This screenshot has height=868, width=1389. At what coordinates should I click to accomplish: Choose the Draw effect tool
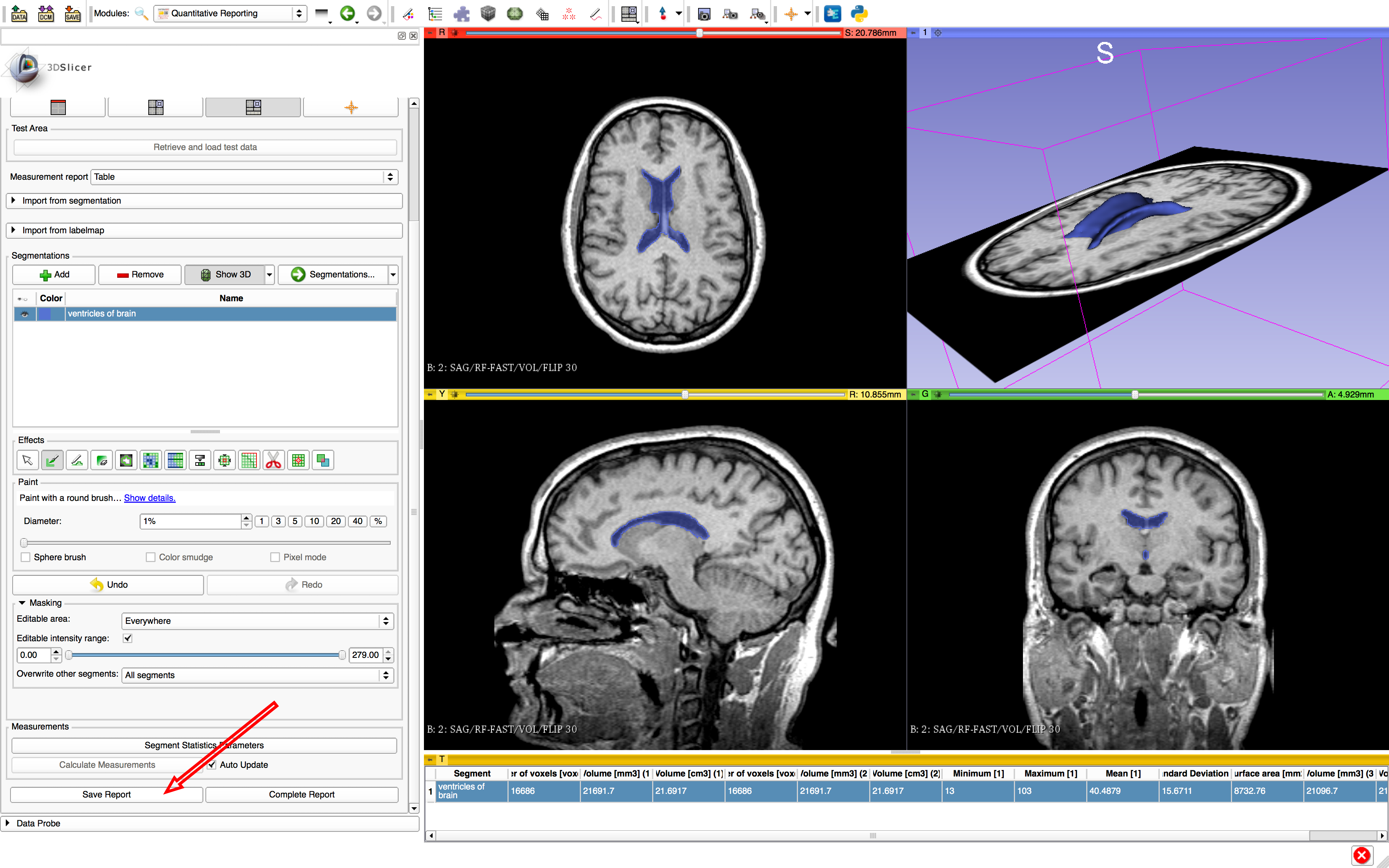(x=77, y=460)
